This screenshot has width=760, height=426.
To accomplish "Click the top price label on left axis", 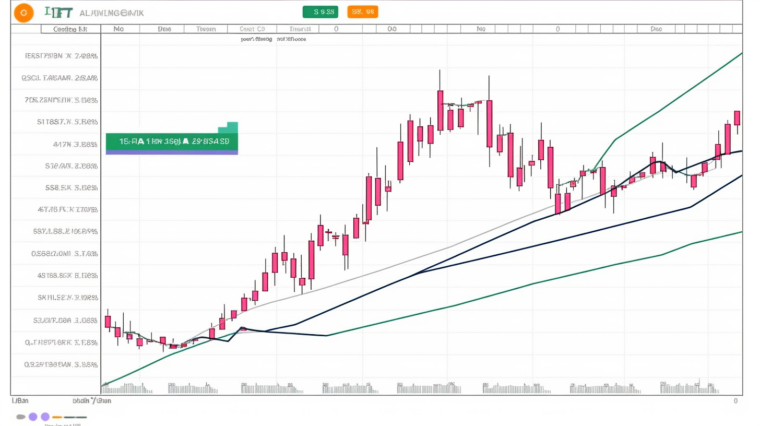I will pyautogui.click(x=60, y=57).
